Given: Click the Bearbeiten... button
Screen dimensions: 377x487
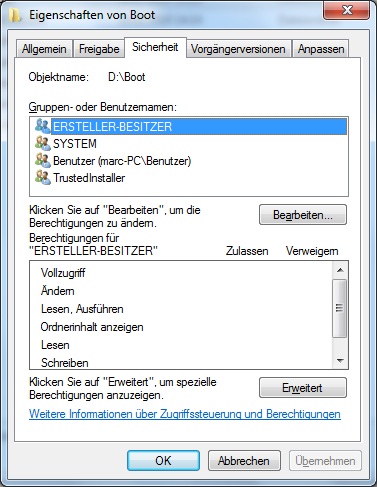Looking at the screenshot, I should pos(303,215).
